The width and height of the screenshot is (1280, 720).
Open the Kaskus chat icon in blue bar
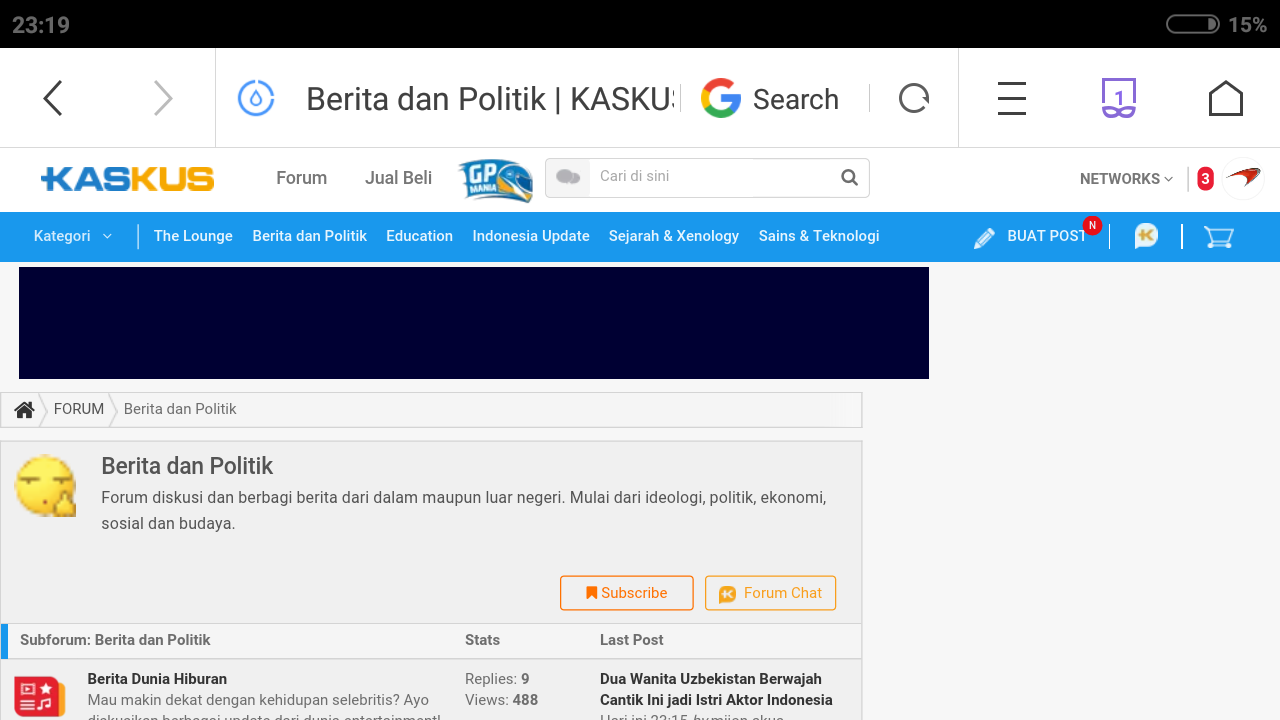pyautogui.click(x=1146, y=237)
